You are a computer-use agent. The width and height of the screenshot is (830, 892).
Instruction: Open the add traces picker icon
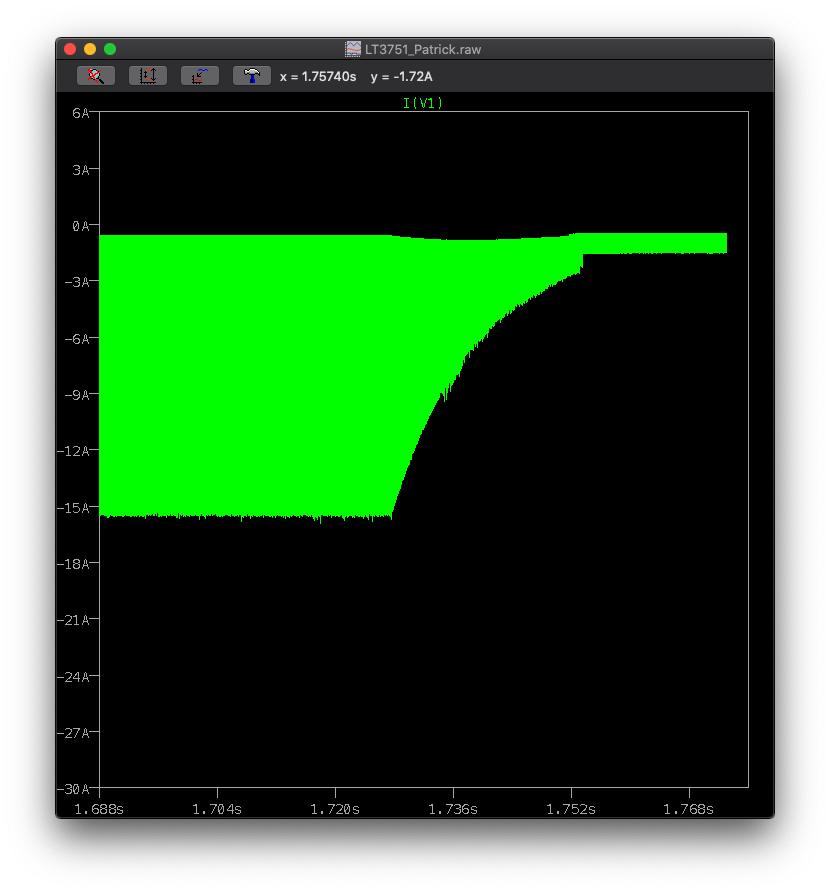(200, 76)
